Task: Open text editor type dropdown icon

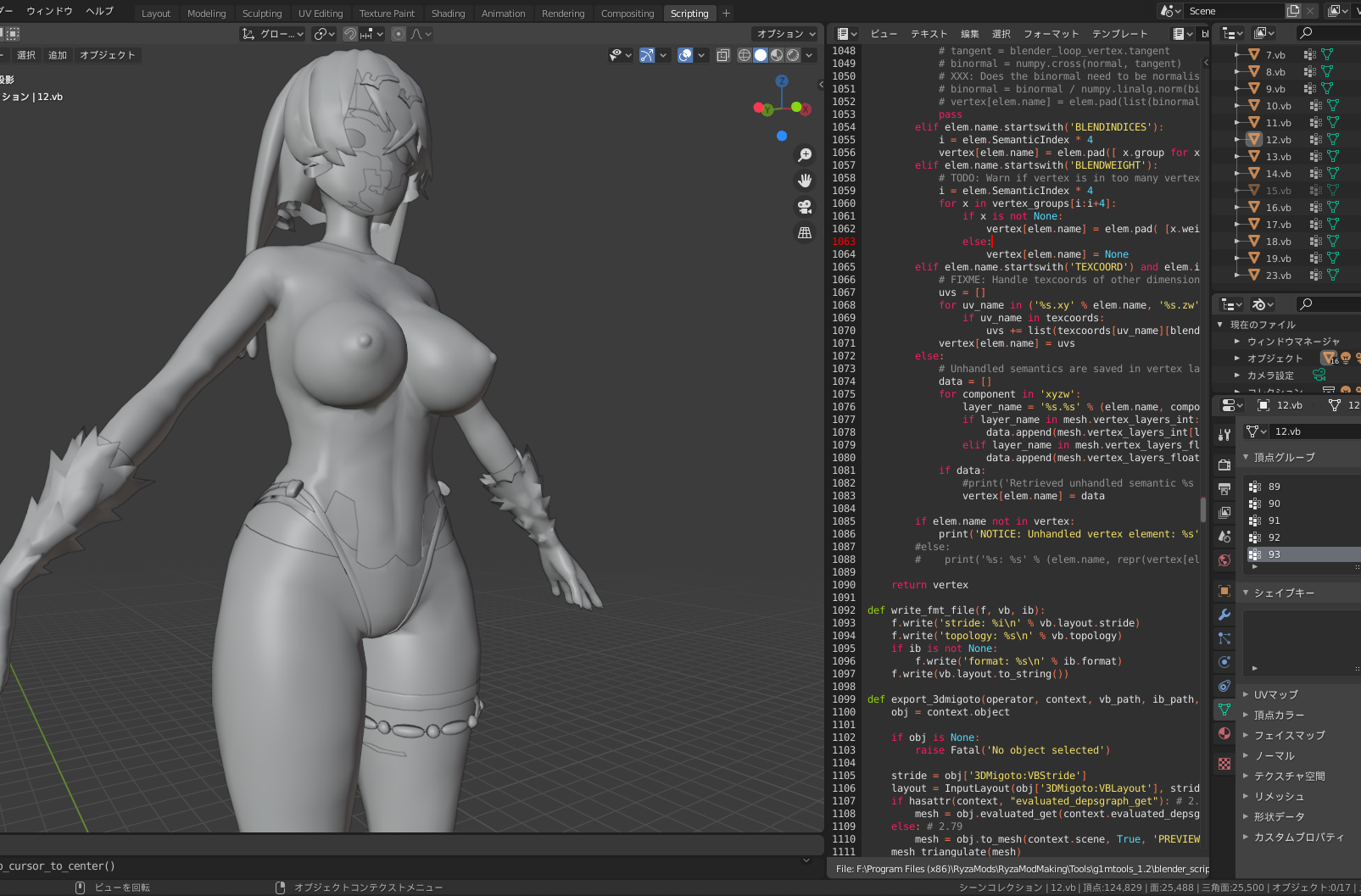Action: coord(847,34)
